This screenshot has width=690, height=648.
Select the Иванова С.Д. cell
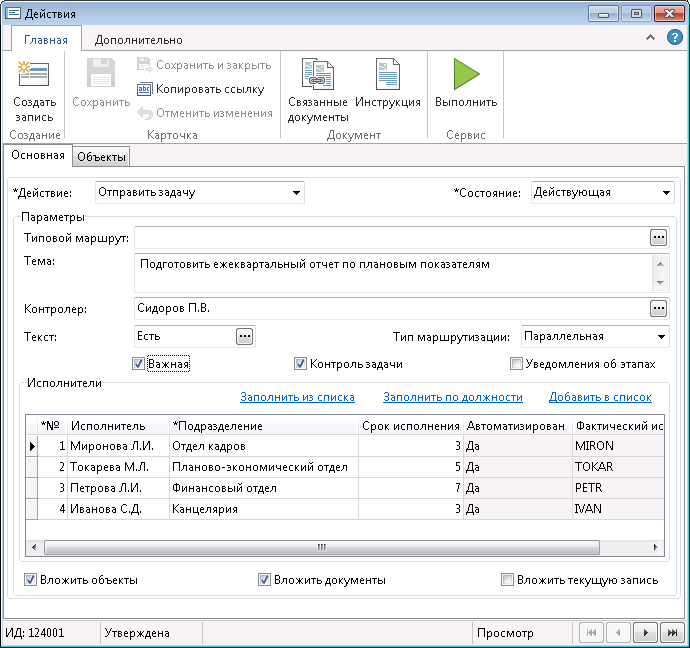pyautogui.click(x=118, y=509)
